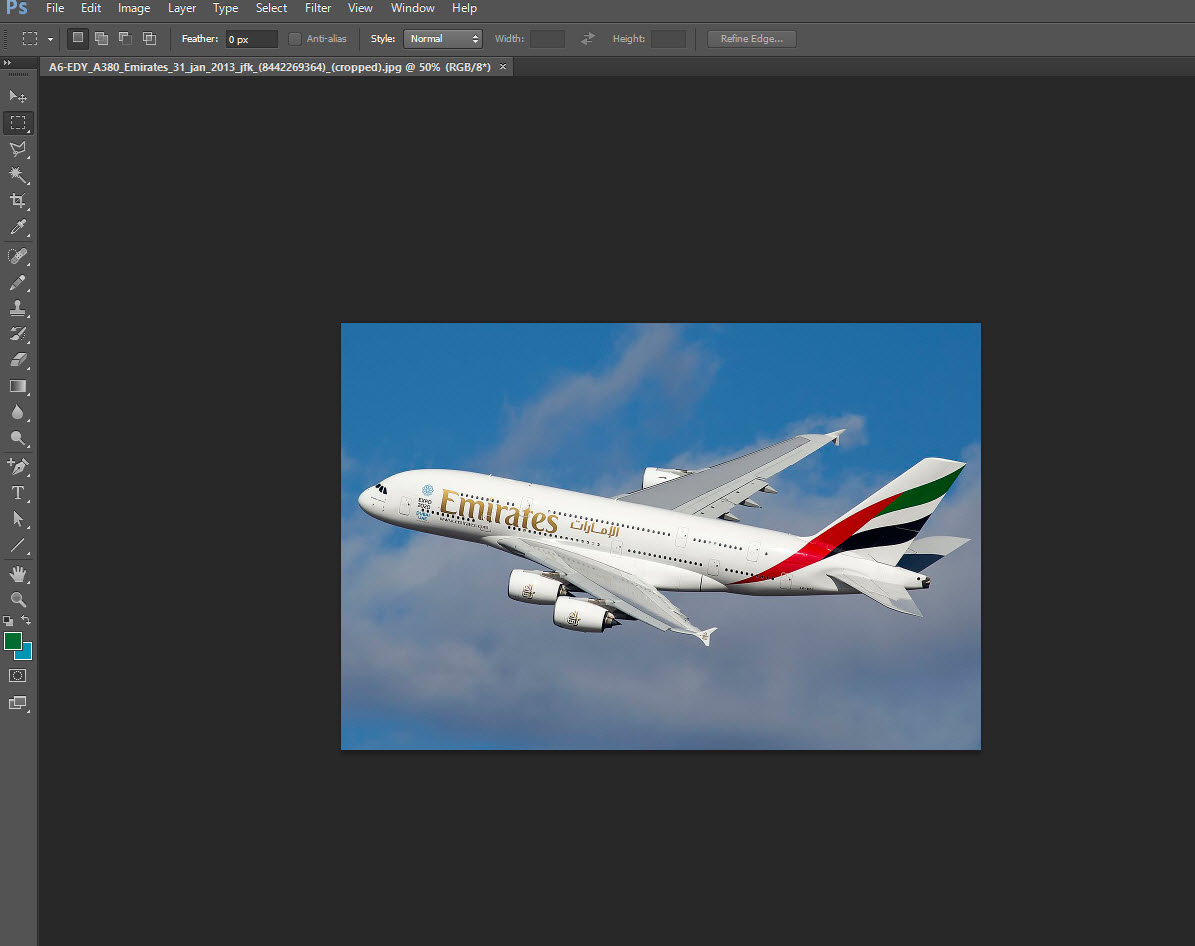The width and height of the screenshot is (1195, 946).
Task: Close the A6-EDY_A380_Emirates document tab
Action: (503, 67)
